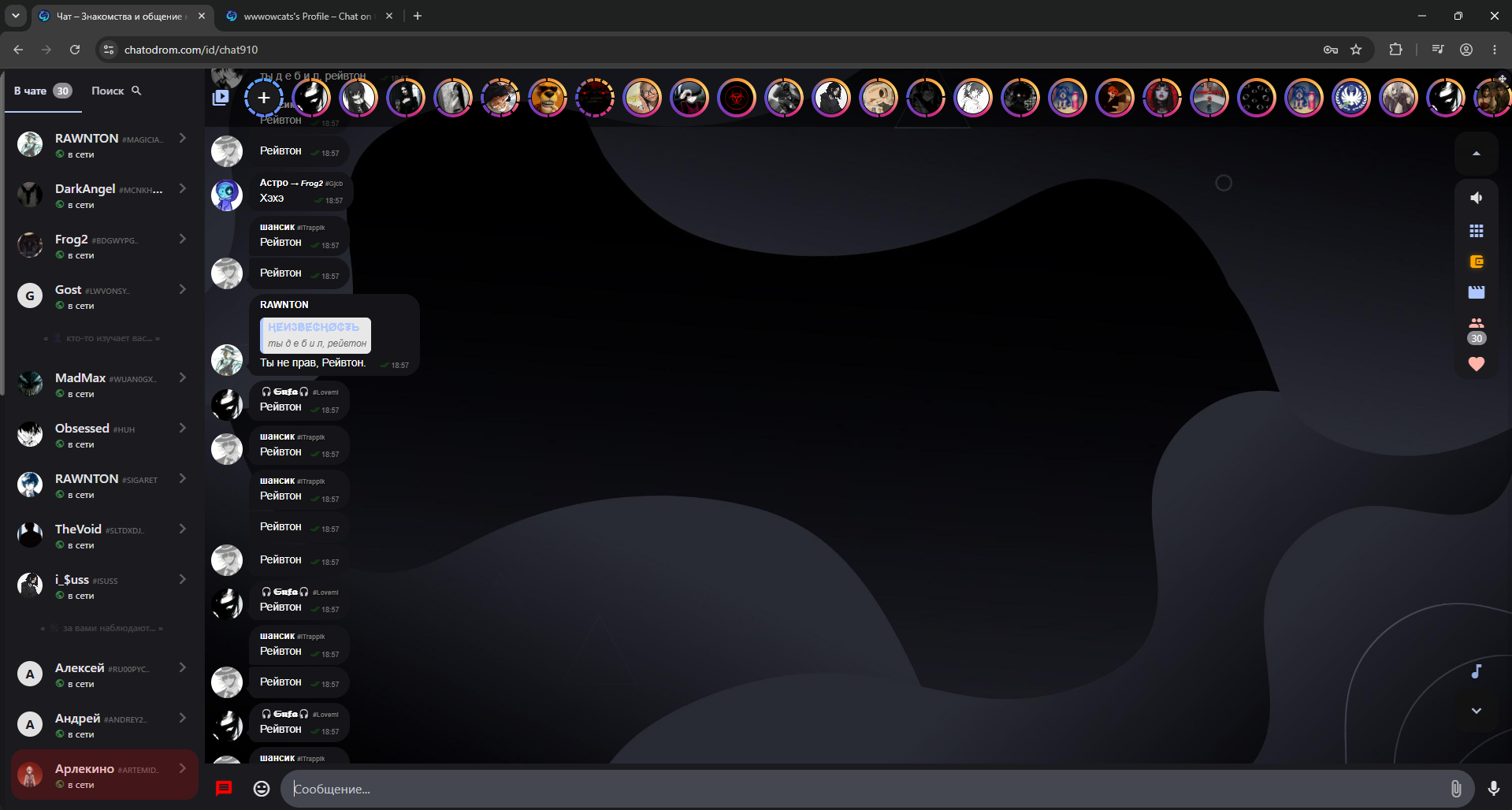
Task: Open the video clapperboard icon
Action: point(1477,292)
